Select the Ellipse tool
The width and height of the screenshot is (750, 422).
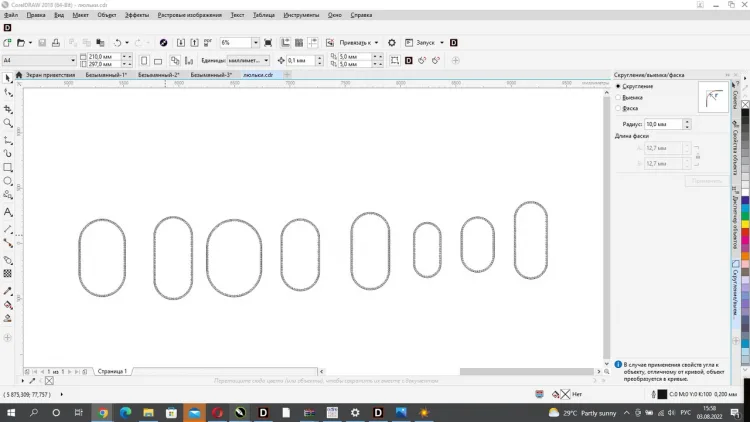(8, 181)
